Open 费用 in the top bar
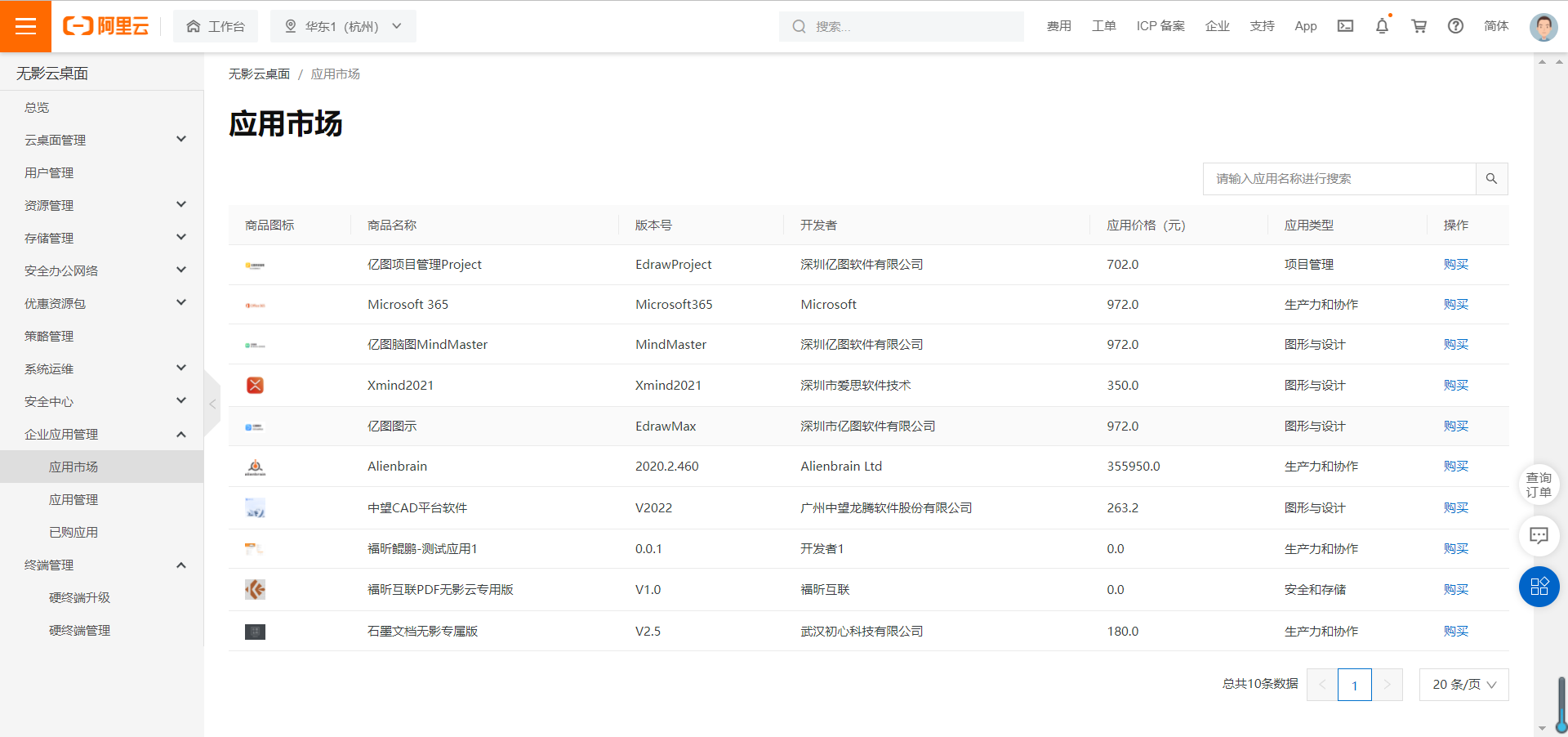 [1058, 26]
